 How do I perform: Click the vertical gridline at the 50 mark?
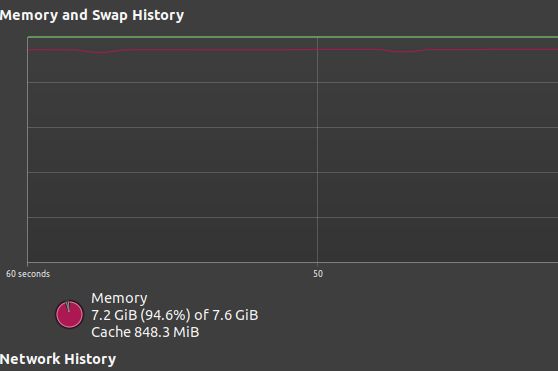tap(317, 149)
